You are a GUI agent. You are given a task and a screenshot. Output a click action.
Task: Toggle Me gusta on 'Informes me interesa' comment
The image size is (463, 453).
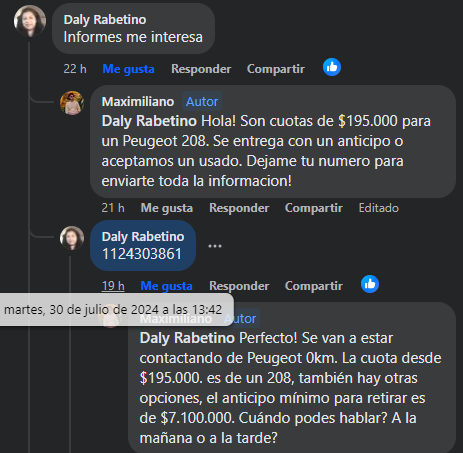[128, 69]
